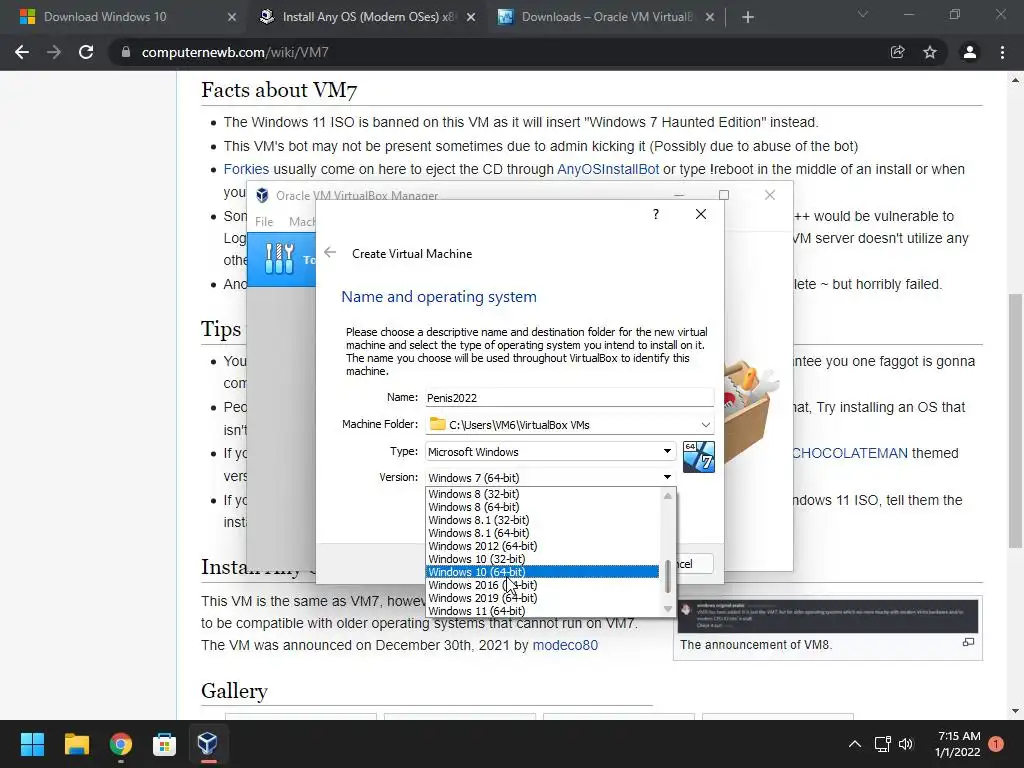
Task: Open Chrome from the taskbar
Action: [121, 744]
